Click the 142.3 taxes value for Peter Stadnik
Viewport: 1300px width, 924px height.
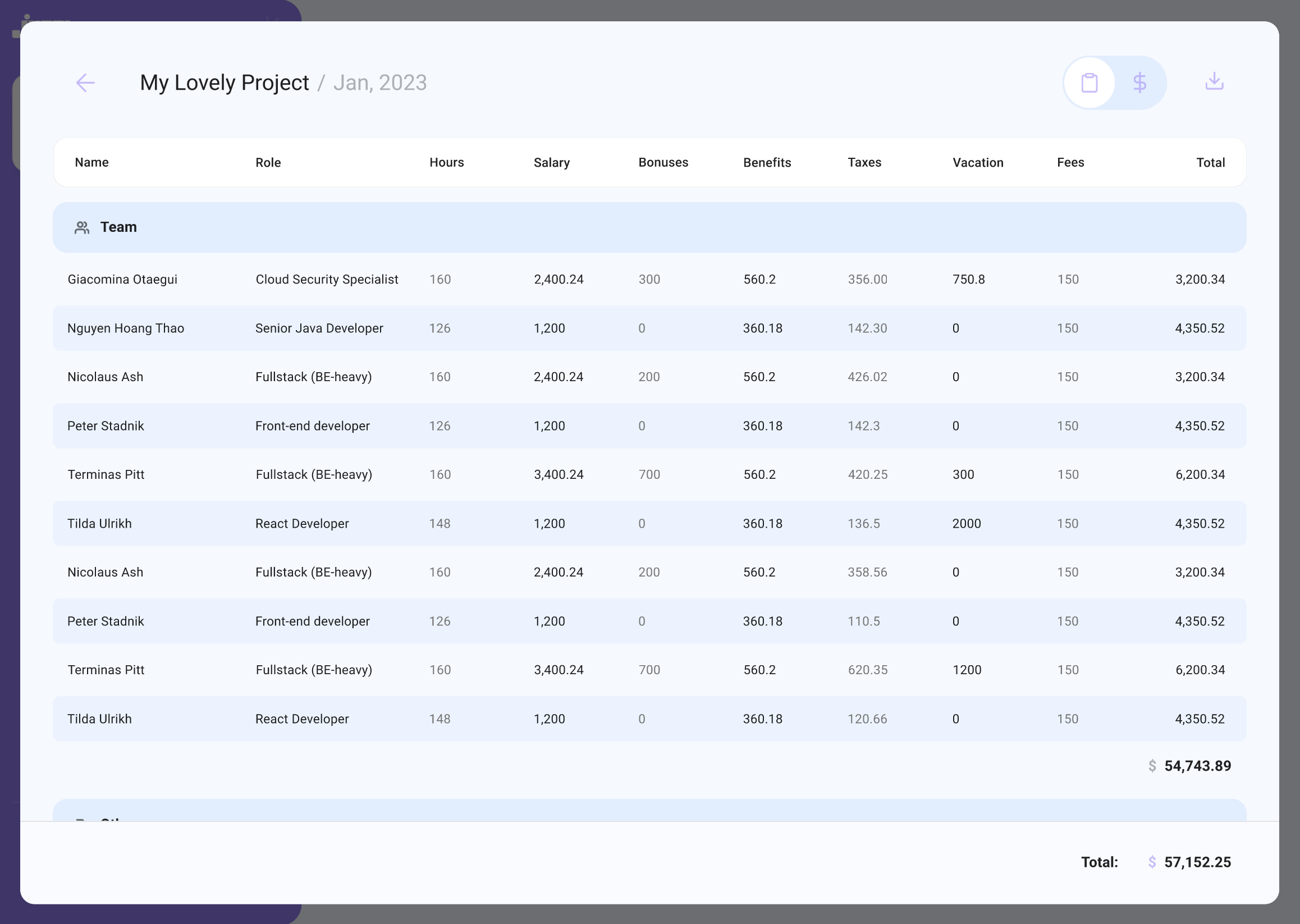(x=864, y=426)
